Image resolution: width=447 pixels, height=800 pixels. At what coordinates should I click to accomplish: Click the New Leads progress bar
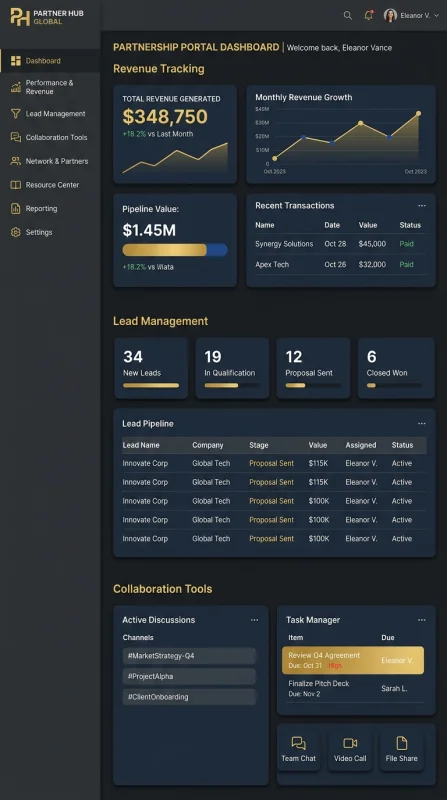[151, 386]
